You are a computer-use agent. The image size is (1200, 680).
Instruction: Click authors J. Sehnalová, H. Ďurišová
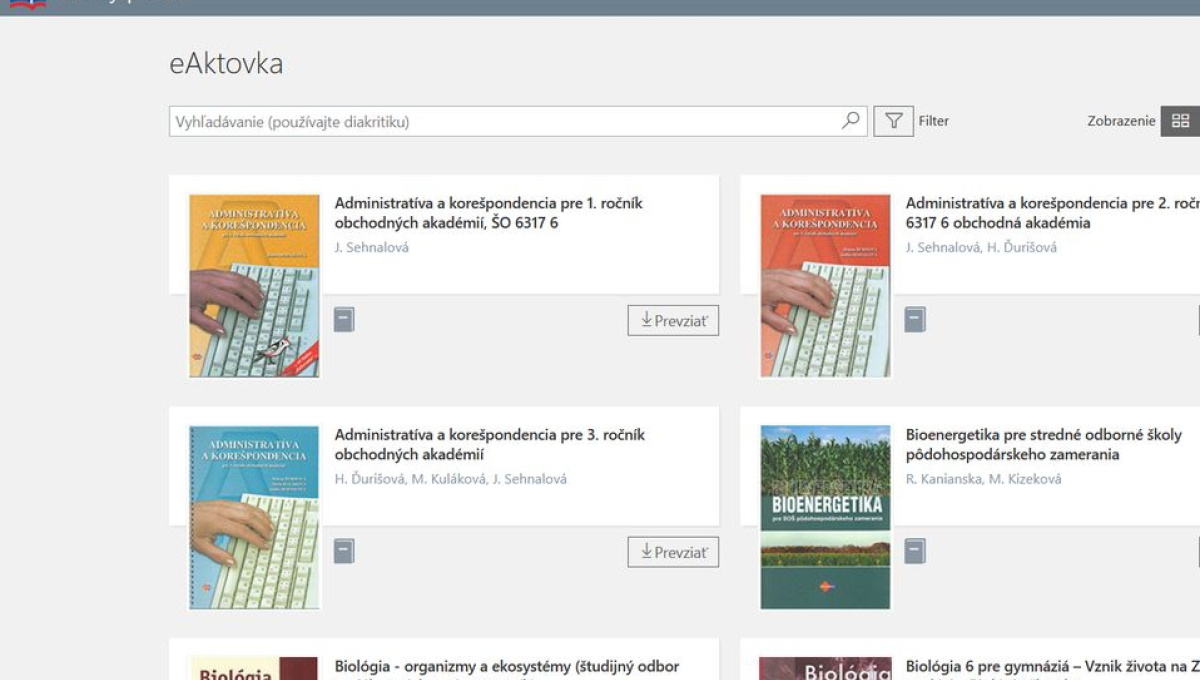pos(981,247)
